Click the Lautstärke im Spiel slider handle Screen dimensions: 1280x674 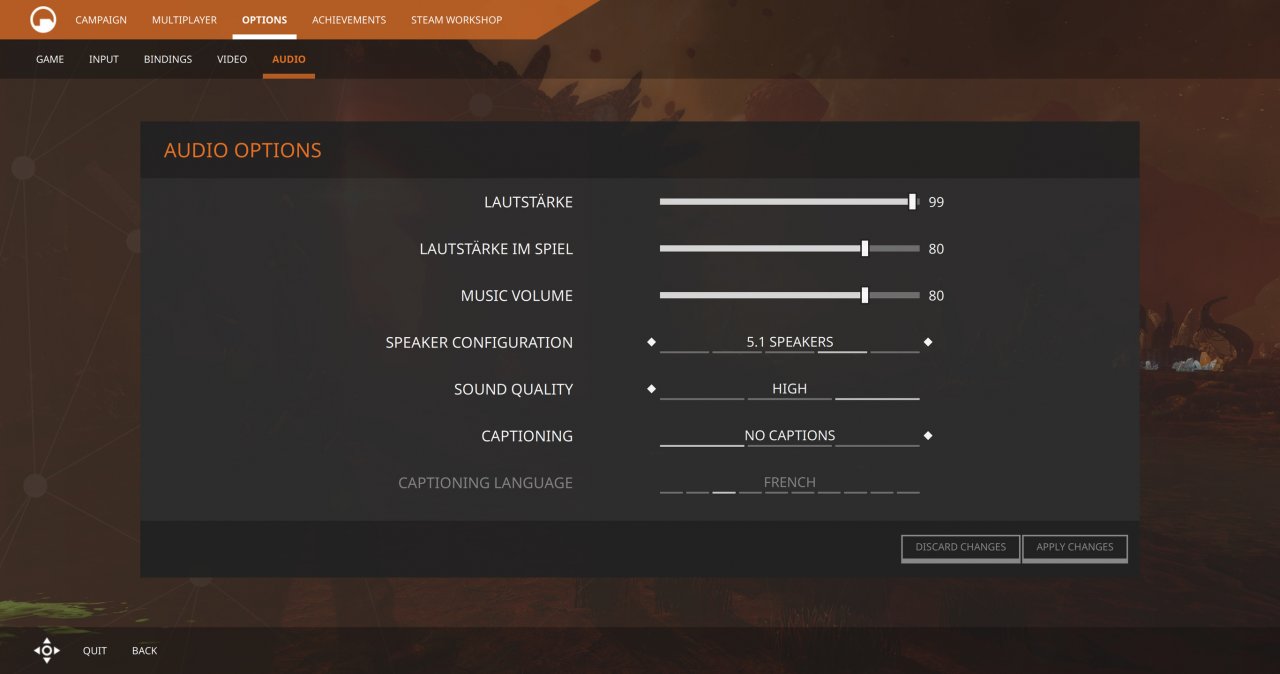click(x=865, y=249)
